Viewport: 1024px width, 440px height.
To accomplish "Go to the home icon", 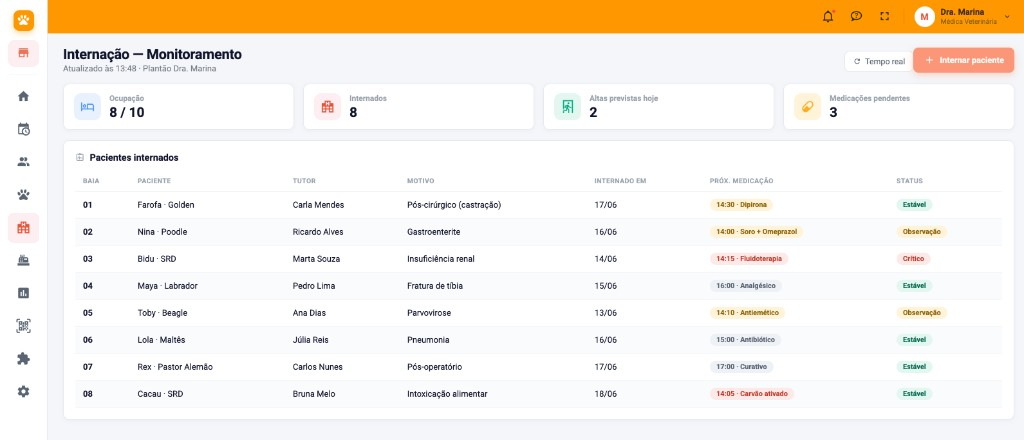I will pyautogui.click(x=24, y=96).
